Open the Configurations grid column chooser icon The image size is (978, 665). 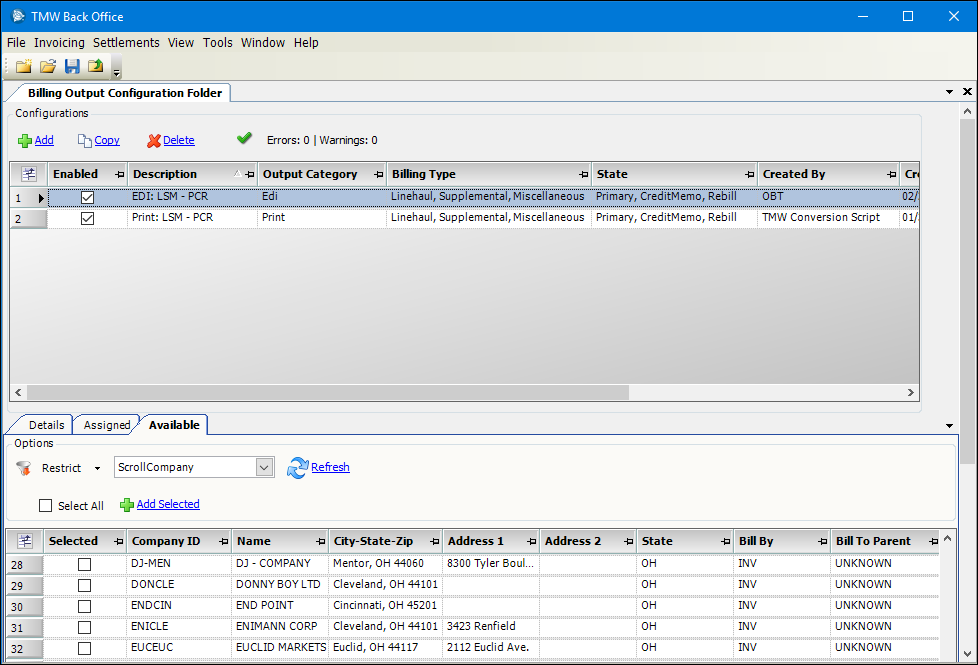pos(29,174)
